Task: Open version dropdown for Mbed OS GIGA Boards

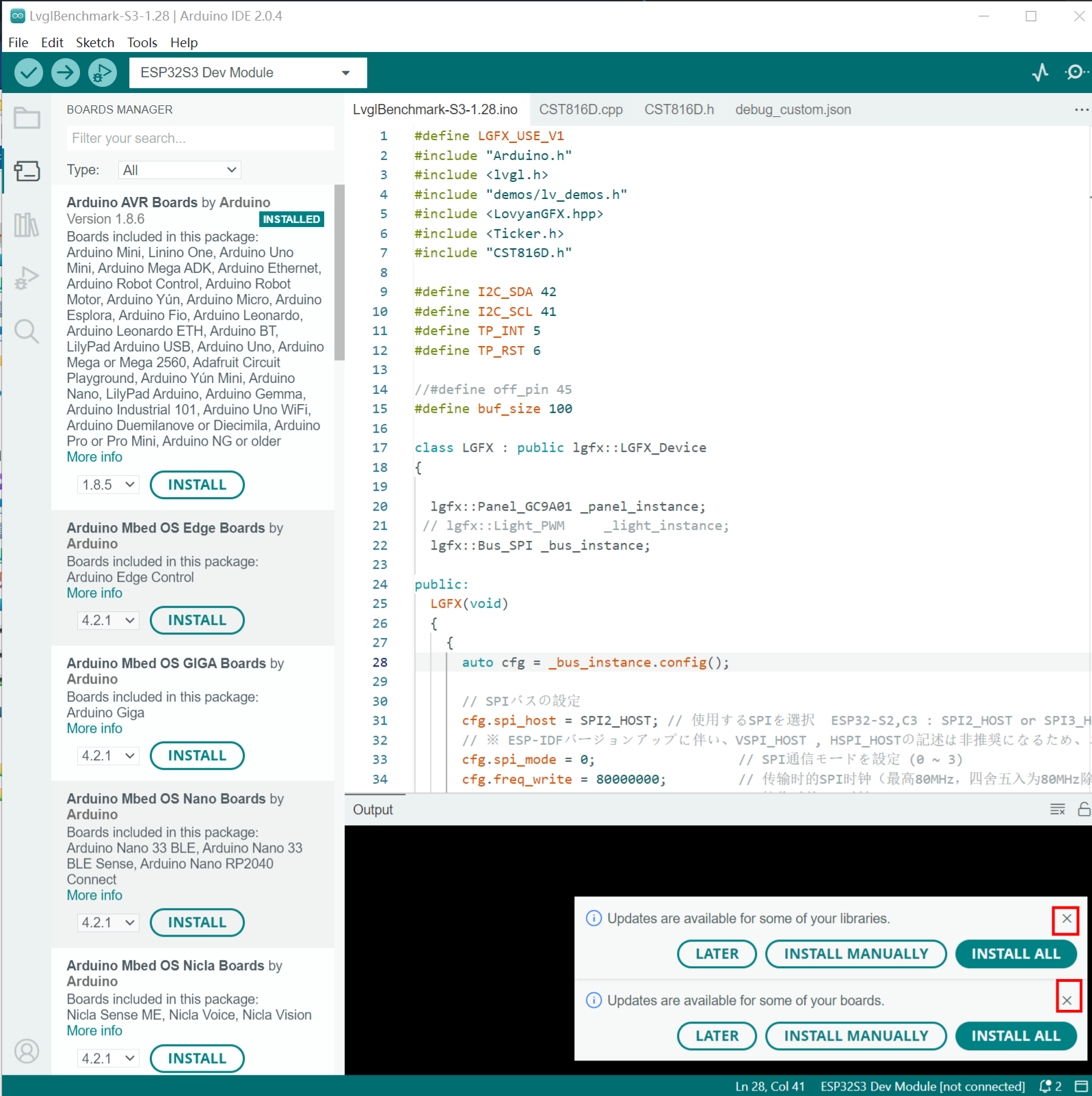Action: pyautogui.click(x=108, y=756)
